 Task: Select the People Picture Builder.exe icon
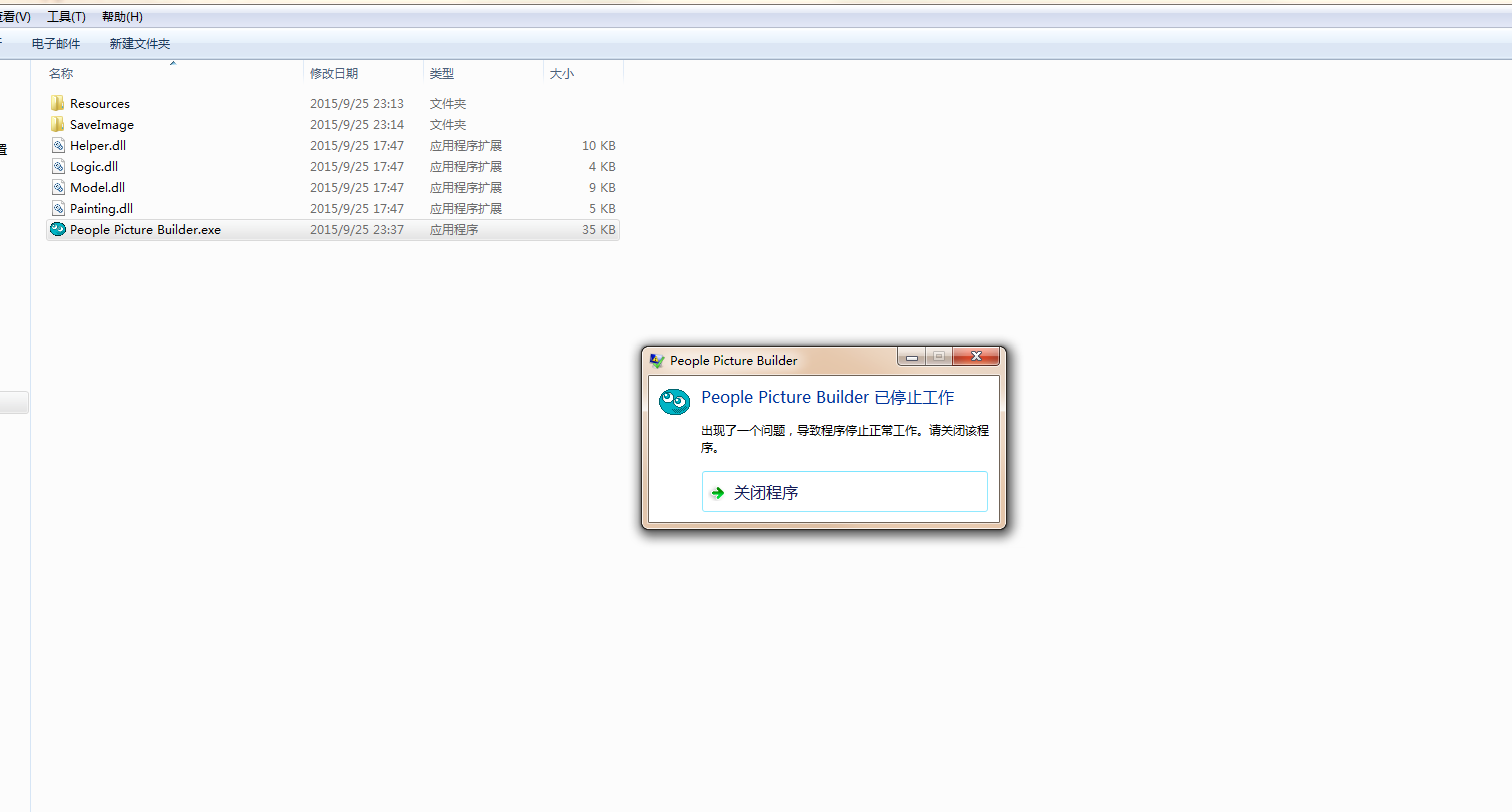click(57, 229)
